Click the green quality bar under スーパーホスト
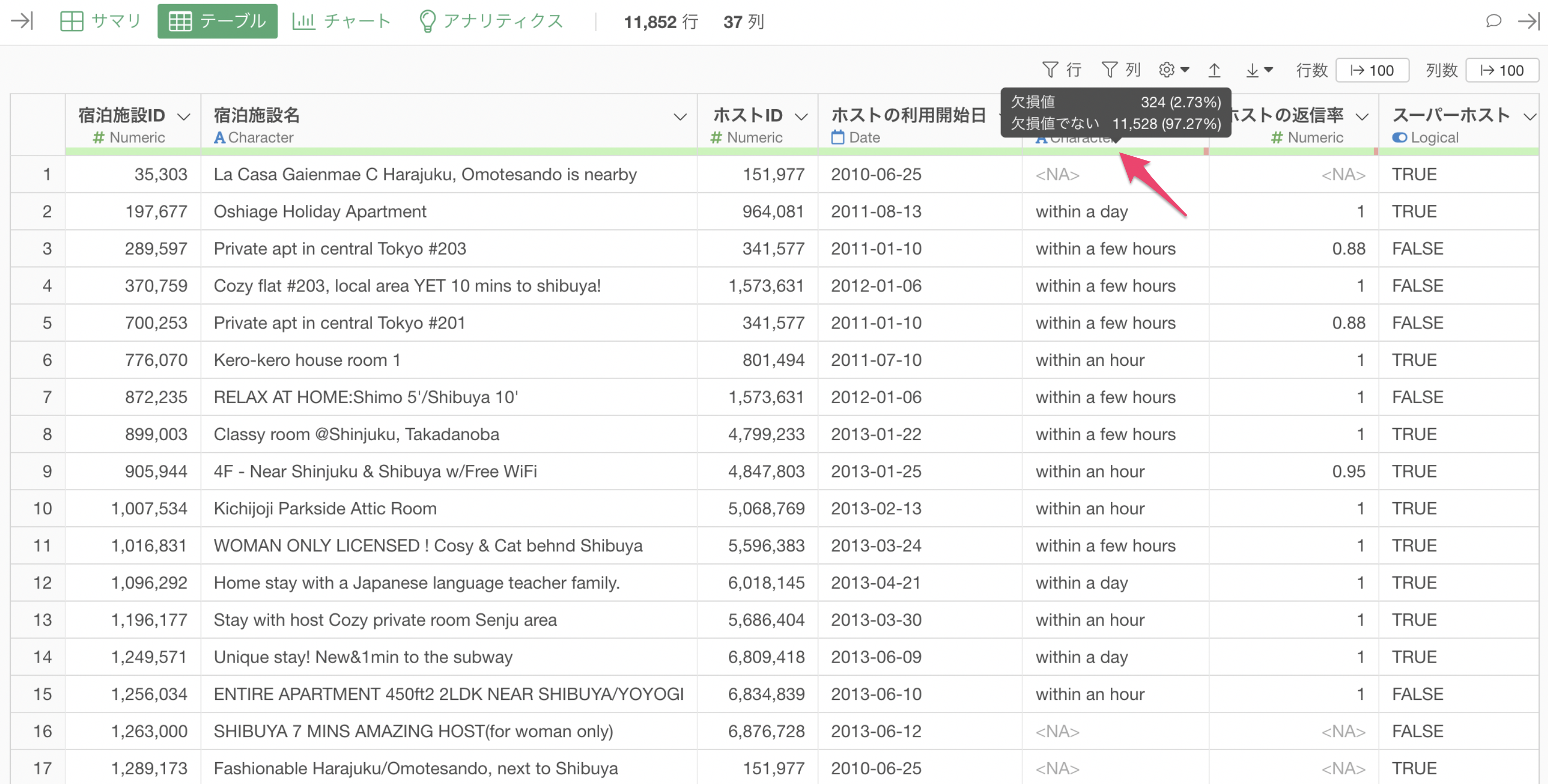Viewport: 1548px width, 784px height. [x=1458, y=151]
